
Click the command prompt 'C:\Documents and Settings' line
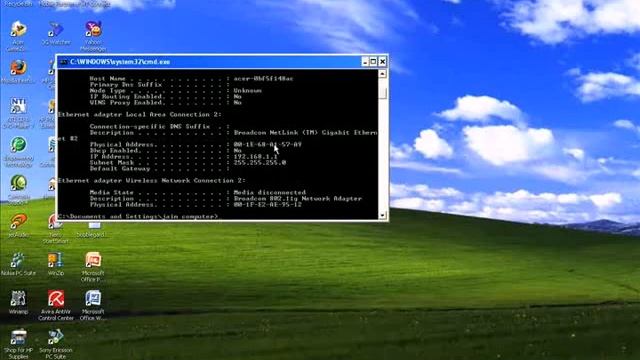[138, 216]
